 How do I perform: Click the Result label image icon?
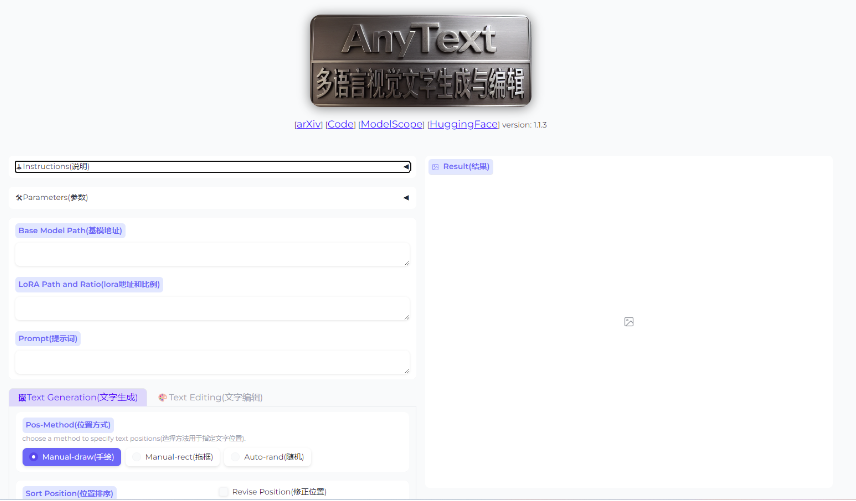click(435, 167)
